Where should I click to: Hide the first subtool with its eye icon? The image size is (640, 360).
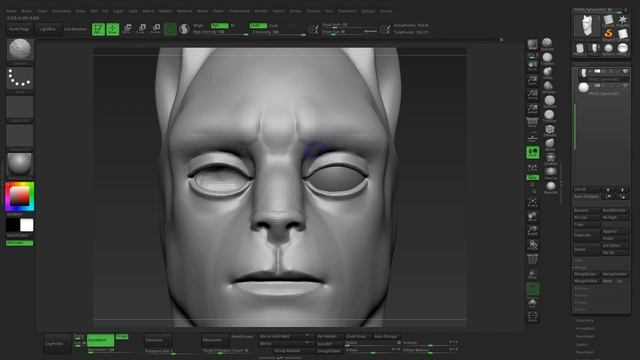pyautogui.click(x=625, y=71)
